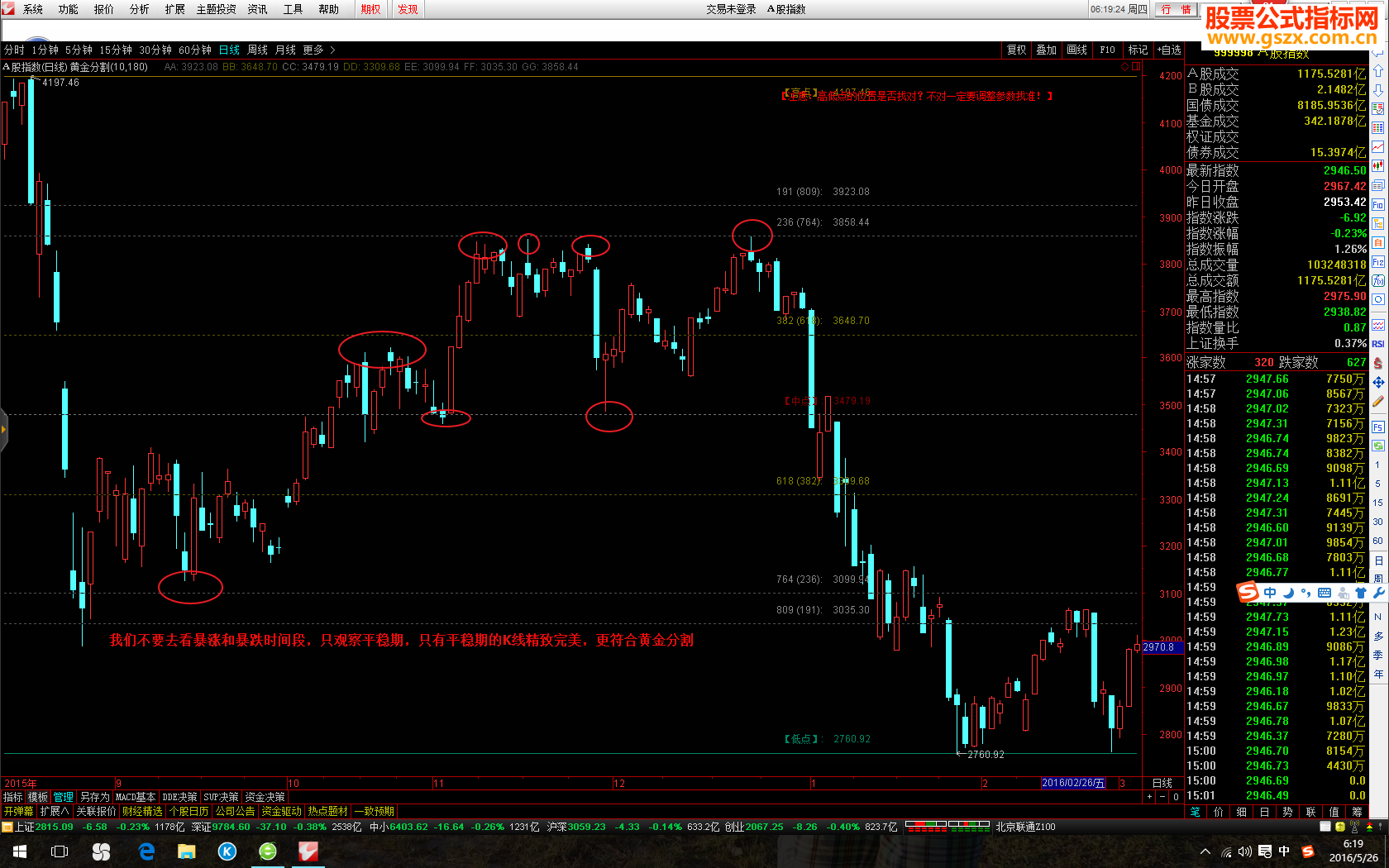
Task: Click the 叠加 overlay button
Action: point(1047,50)
